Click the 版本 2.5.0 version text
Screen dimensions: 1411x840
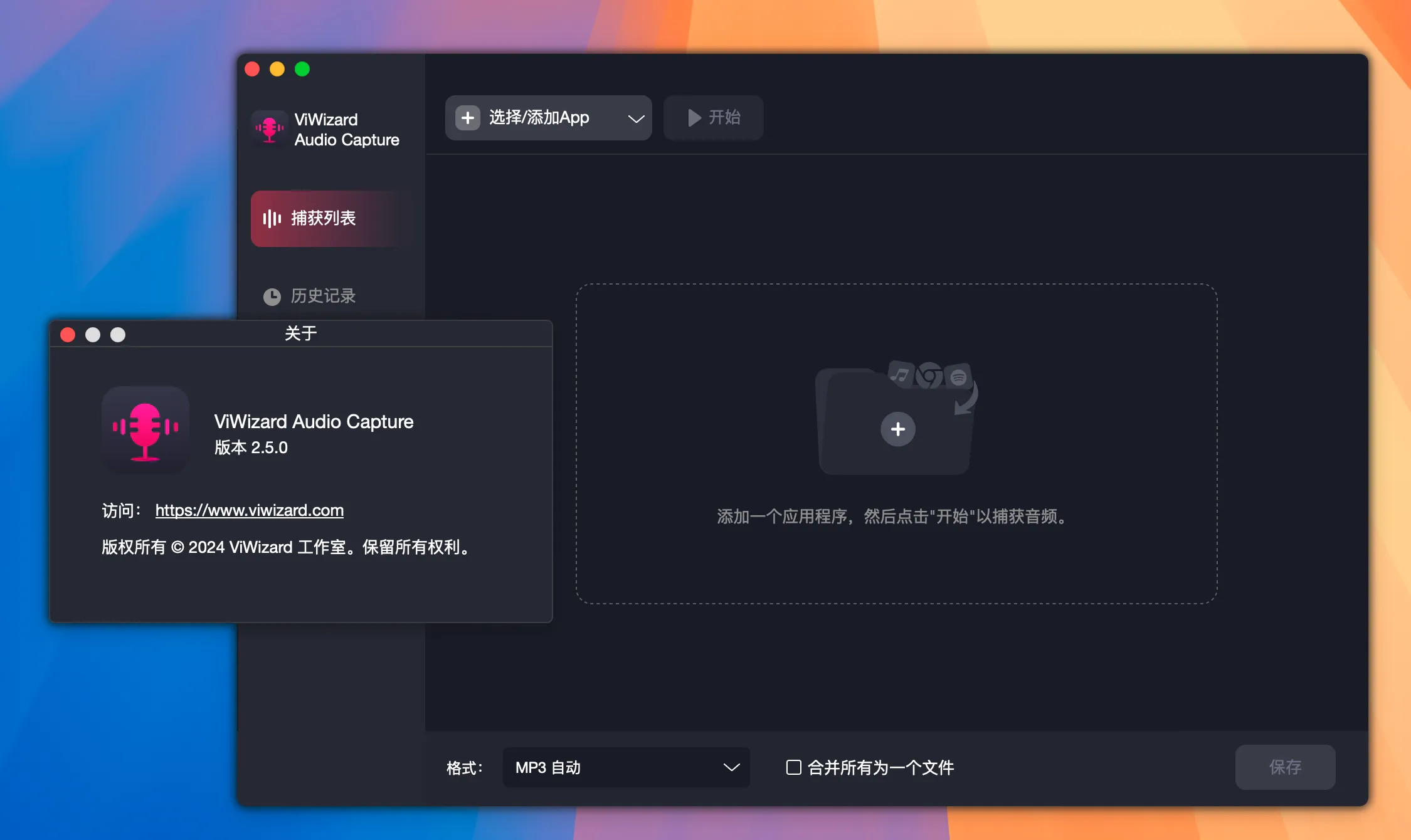pos(251,448)
